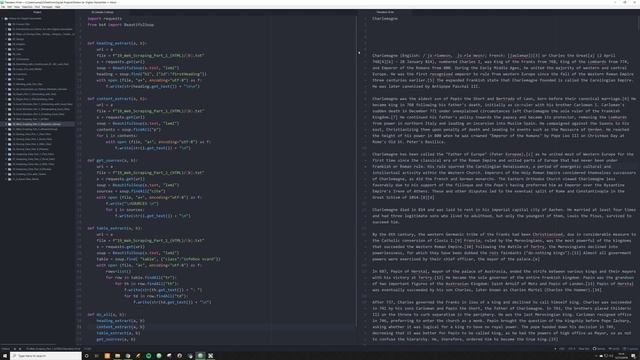The image size is (640, 360).
Task: Click the "import requests" line
Action: pos(104,18)
